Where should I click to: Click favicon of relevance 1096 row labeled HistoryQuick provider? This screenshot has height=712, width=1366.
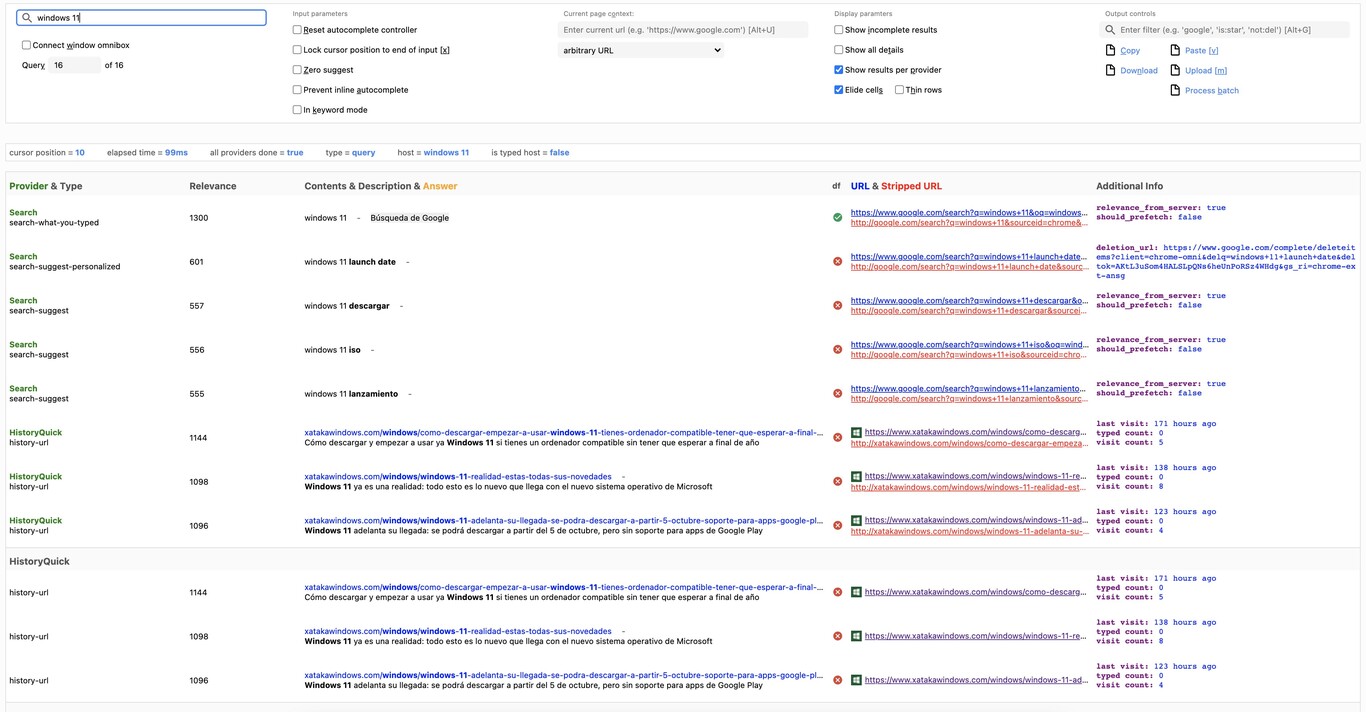point(856,520)
